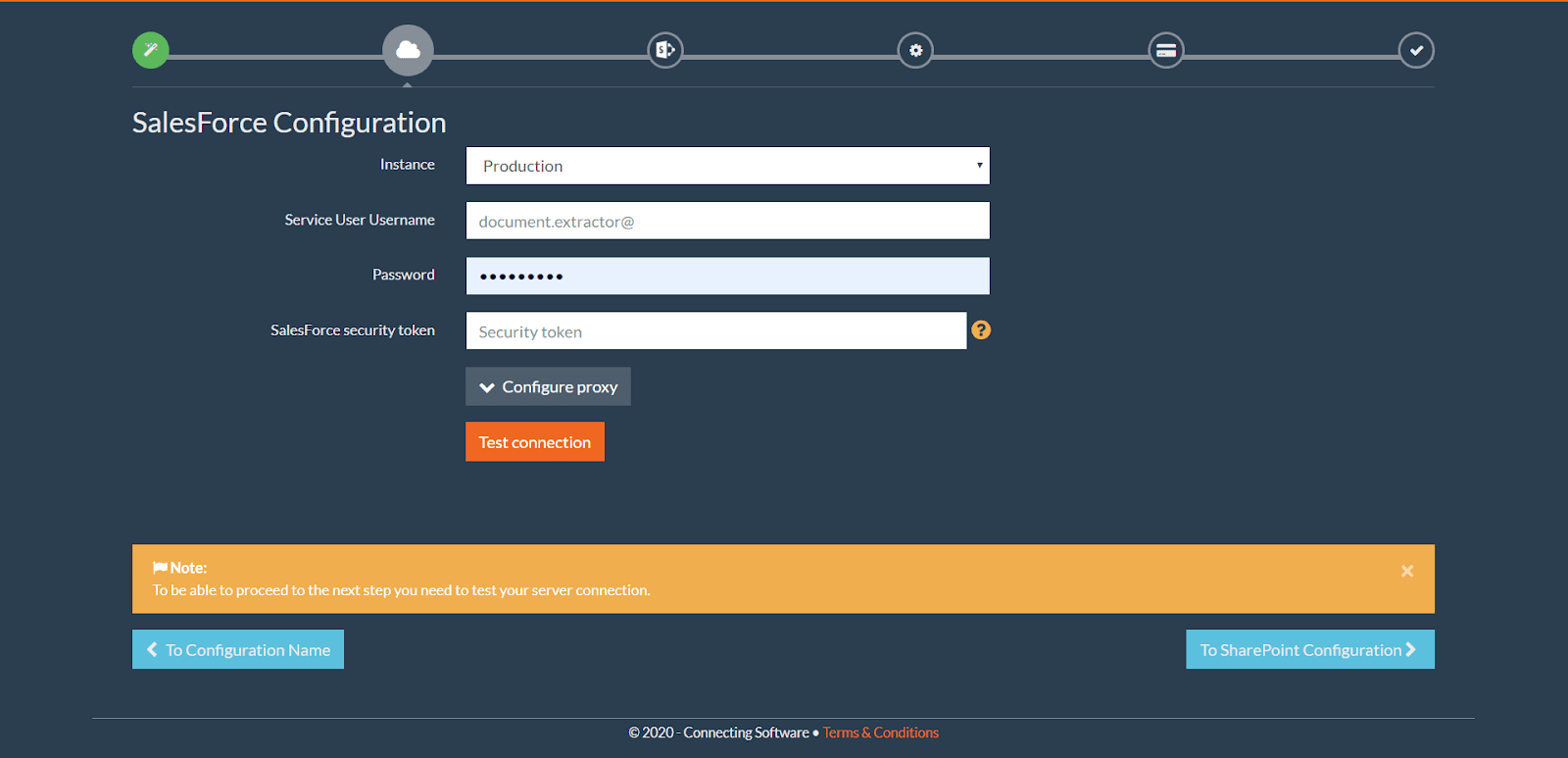Viewport: 1568px width, 758px height.
Task: Open the Instance dropdown
Action: (x=728, y=166)
